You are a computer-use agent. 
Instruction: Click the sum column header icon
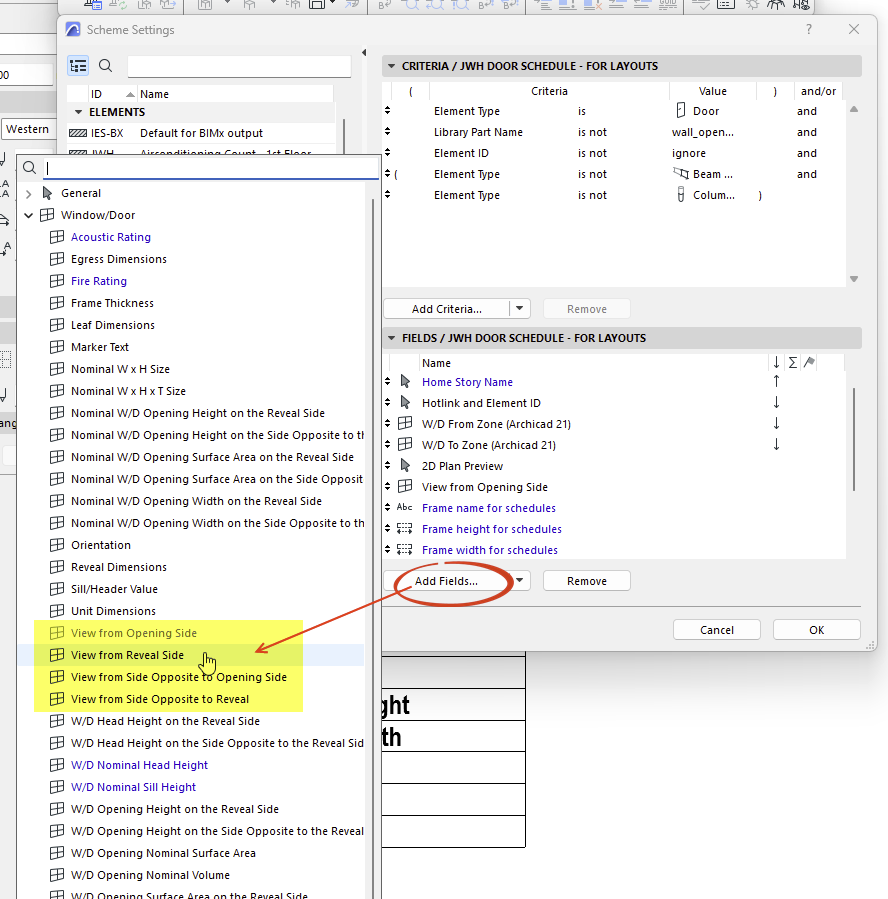pos(793,362)
